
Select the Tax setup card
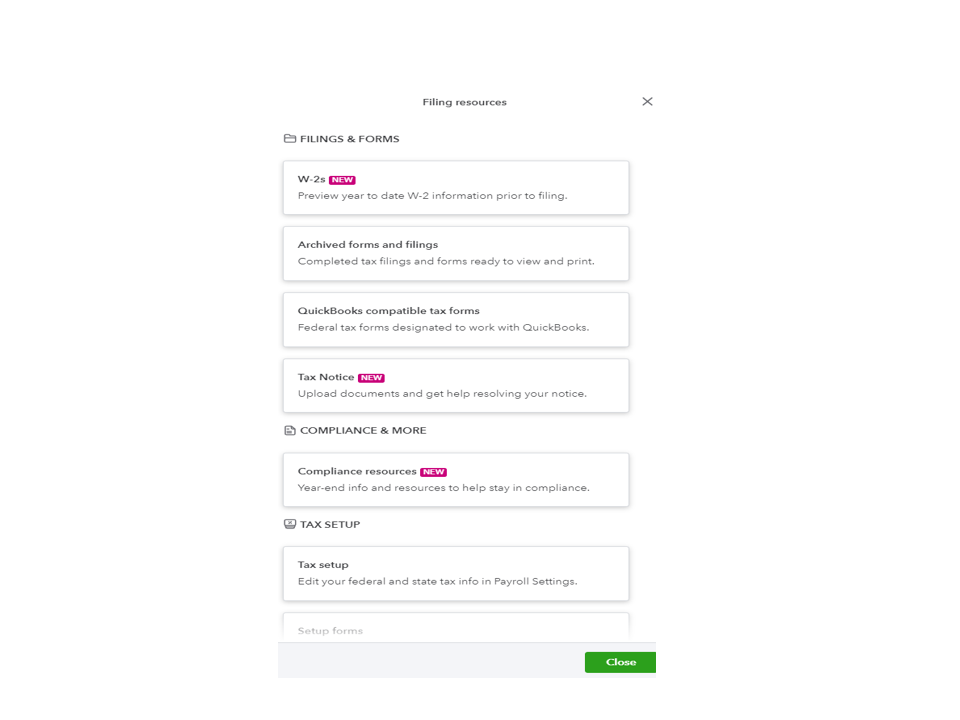[x=456, y=573]
